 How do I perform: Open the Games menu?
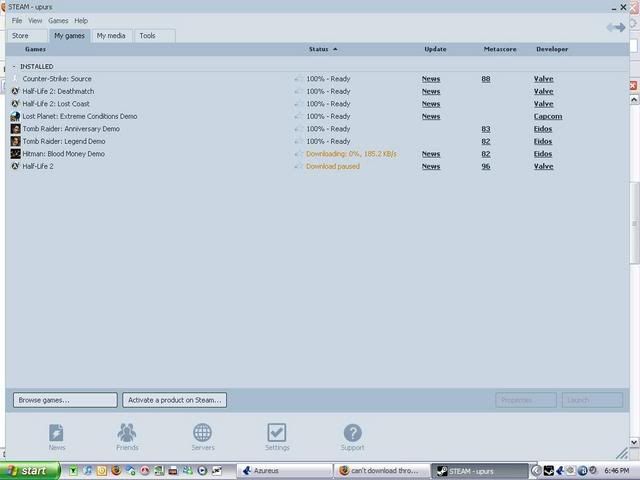(58, 20)
